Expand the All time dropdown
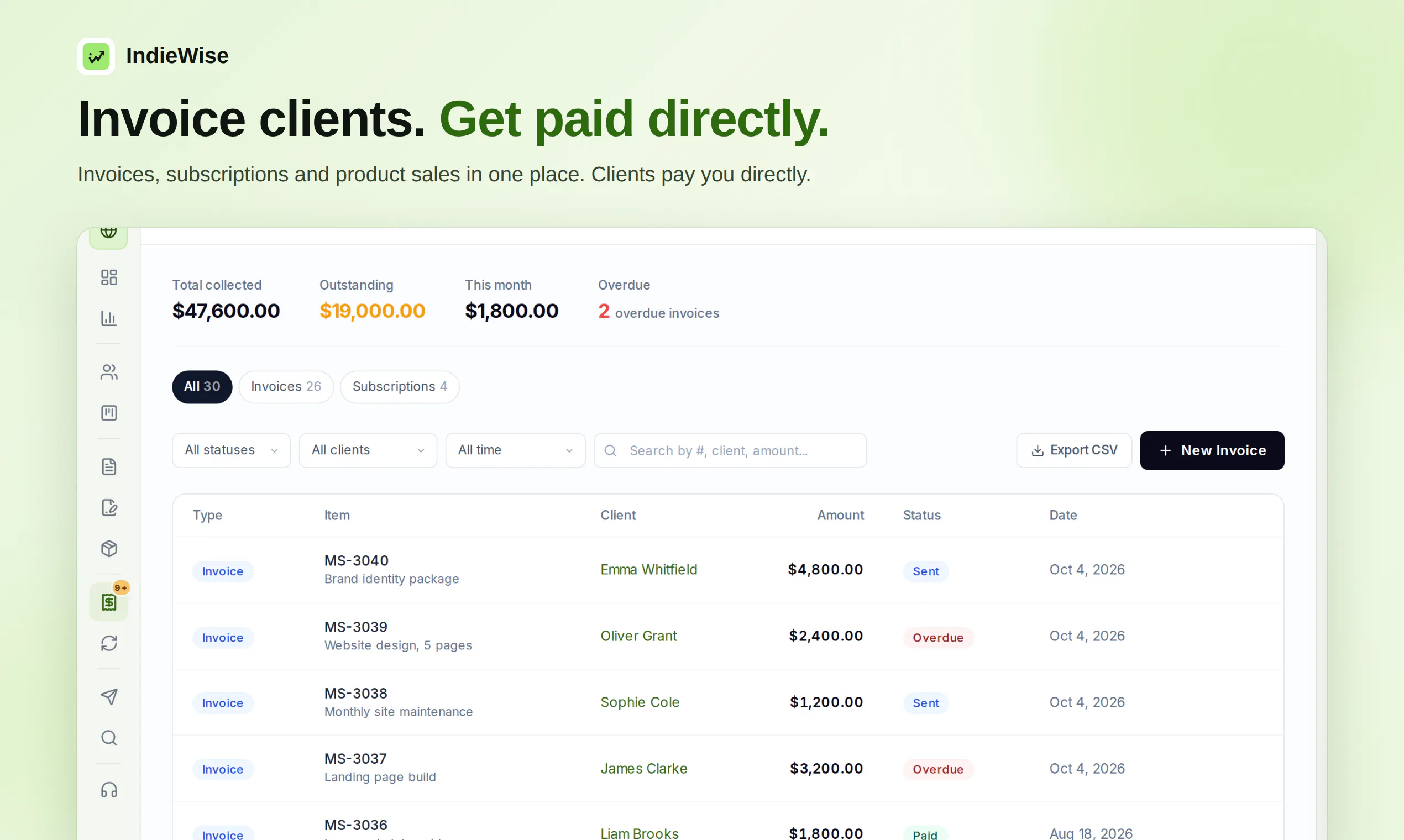The image size is (1404, 840). 515,450
